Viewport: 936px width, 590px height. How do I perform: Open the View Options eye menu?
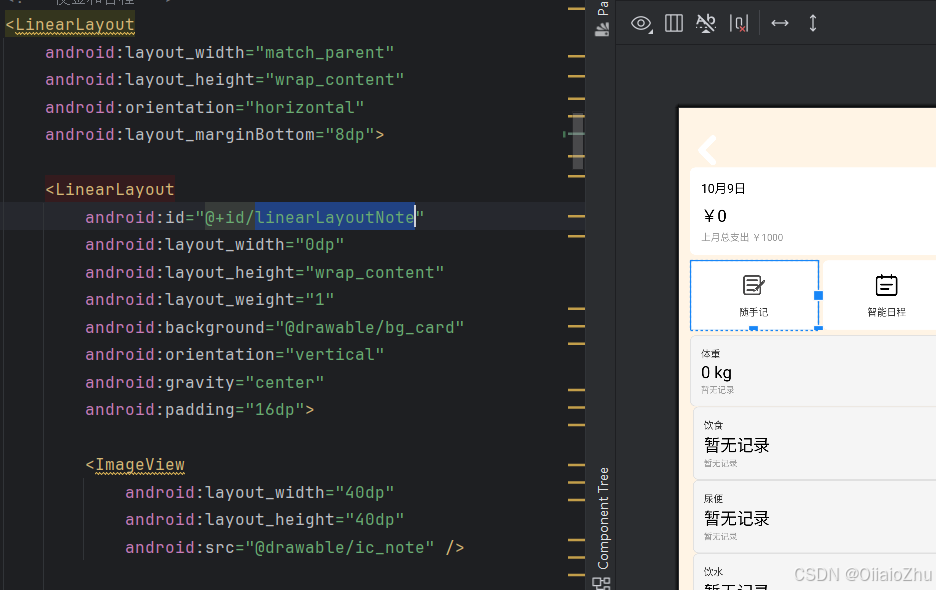pos(641,23)
